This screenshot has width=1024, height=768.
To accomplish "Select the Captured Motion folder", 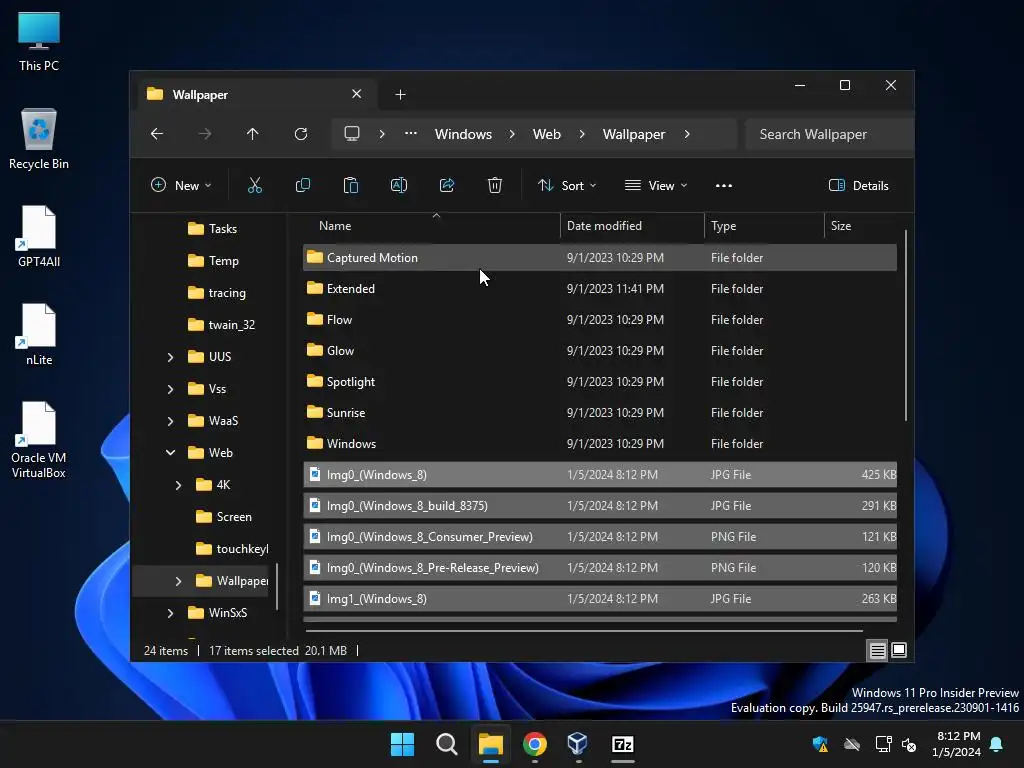I will pos(600,258).
